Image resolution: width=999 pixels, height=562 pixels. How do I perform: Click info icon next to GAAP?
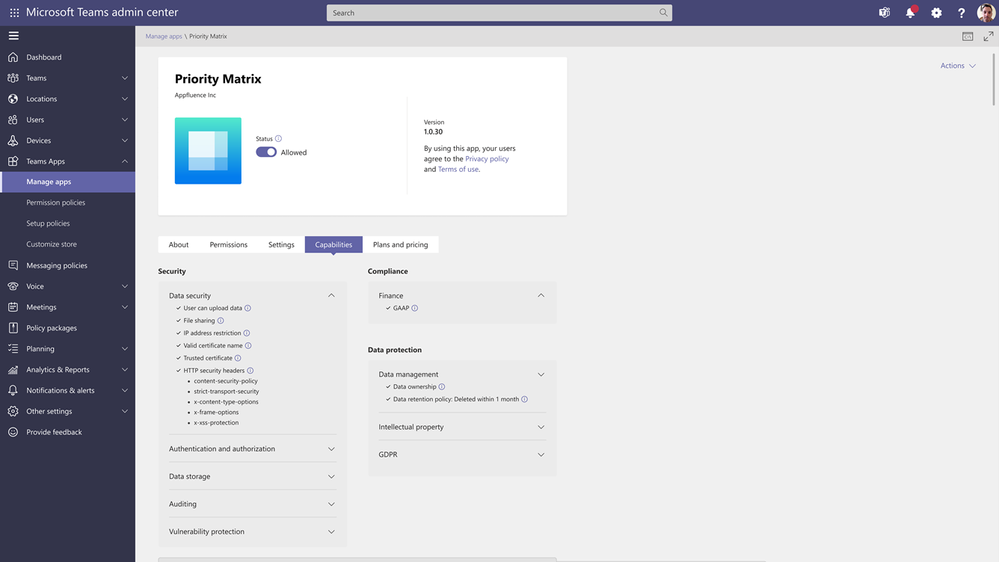coord(415,308)
